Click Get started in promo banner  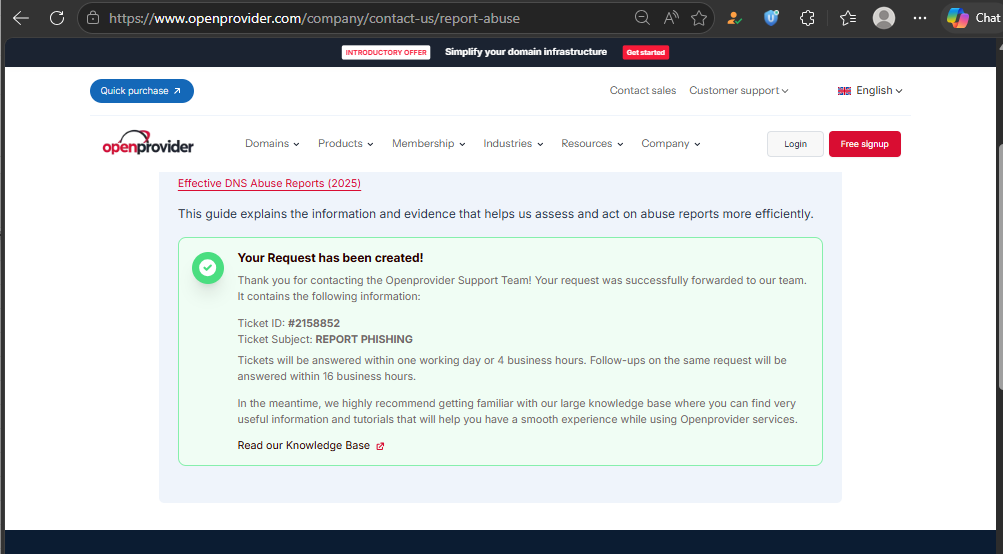645,52
